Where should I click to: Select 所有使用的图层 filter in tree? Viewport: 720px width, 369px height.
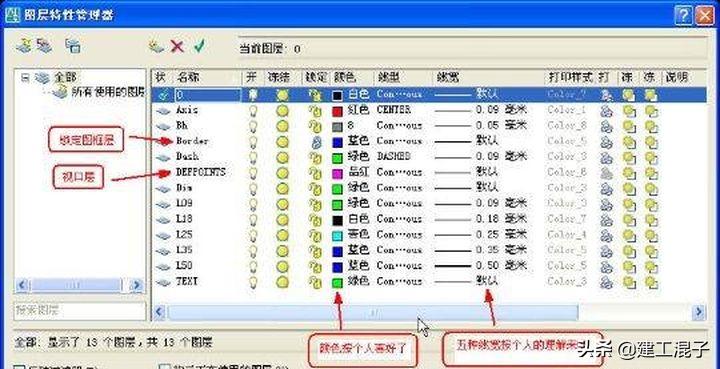click(x=107, y=92)
